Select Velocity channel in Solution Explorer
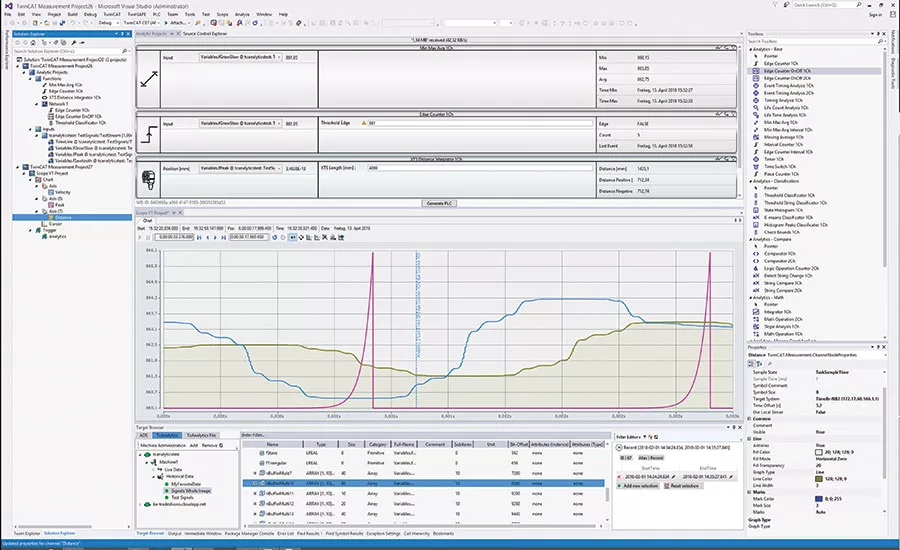The width and height of the screenshot is (900, 550). click(63, 192)
